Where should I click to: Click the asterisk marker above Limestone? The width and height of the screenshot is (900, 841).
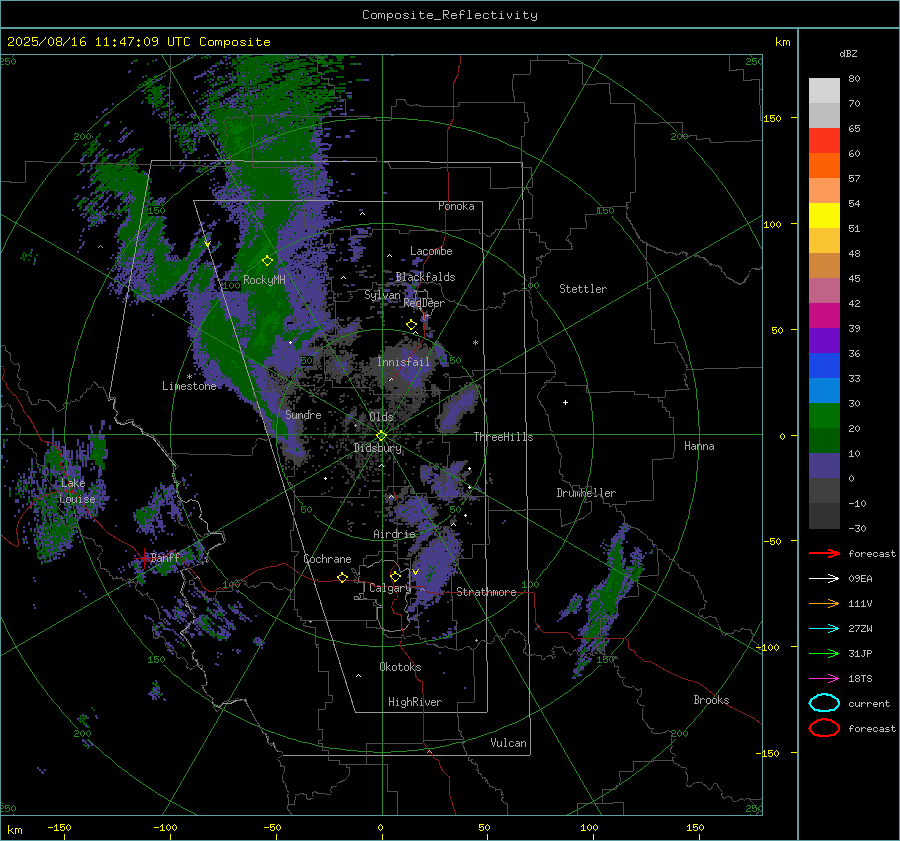coord(189,377)
